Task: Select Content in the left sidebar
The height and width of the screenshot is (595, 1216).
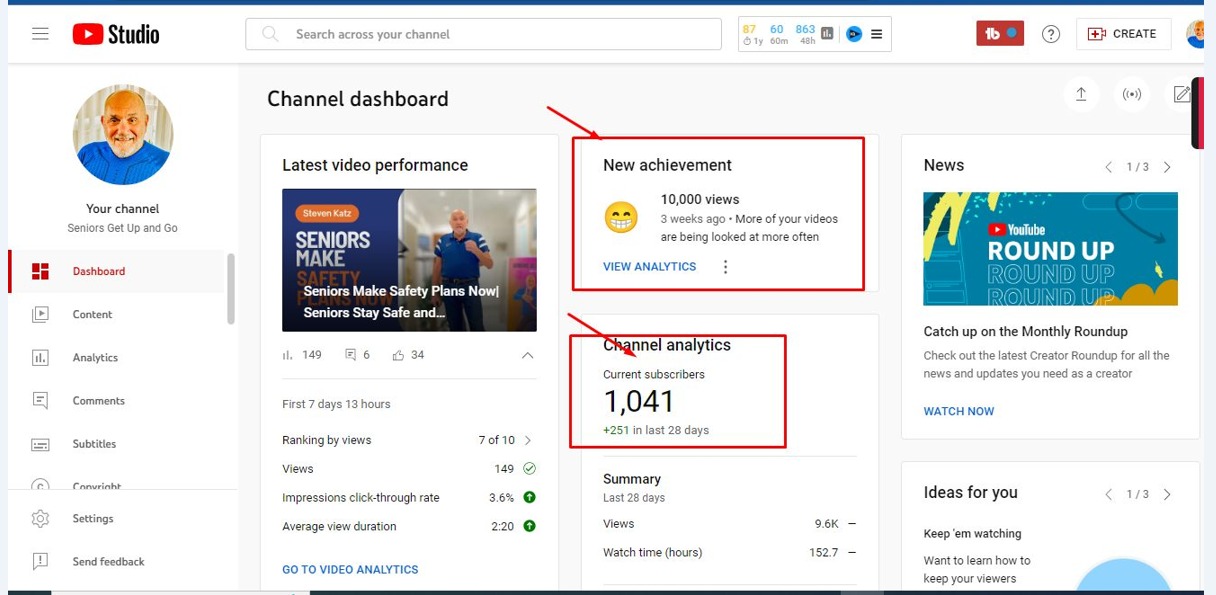Action: pos(92,315)
